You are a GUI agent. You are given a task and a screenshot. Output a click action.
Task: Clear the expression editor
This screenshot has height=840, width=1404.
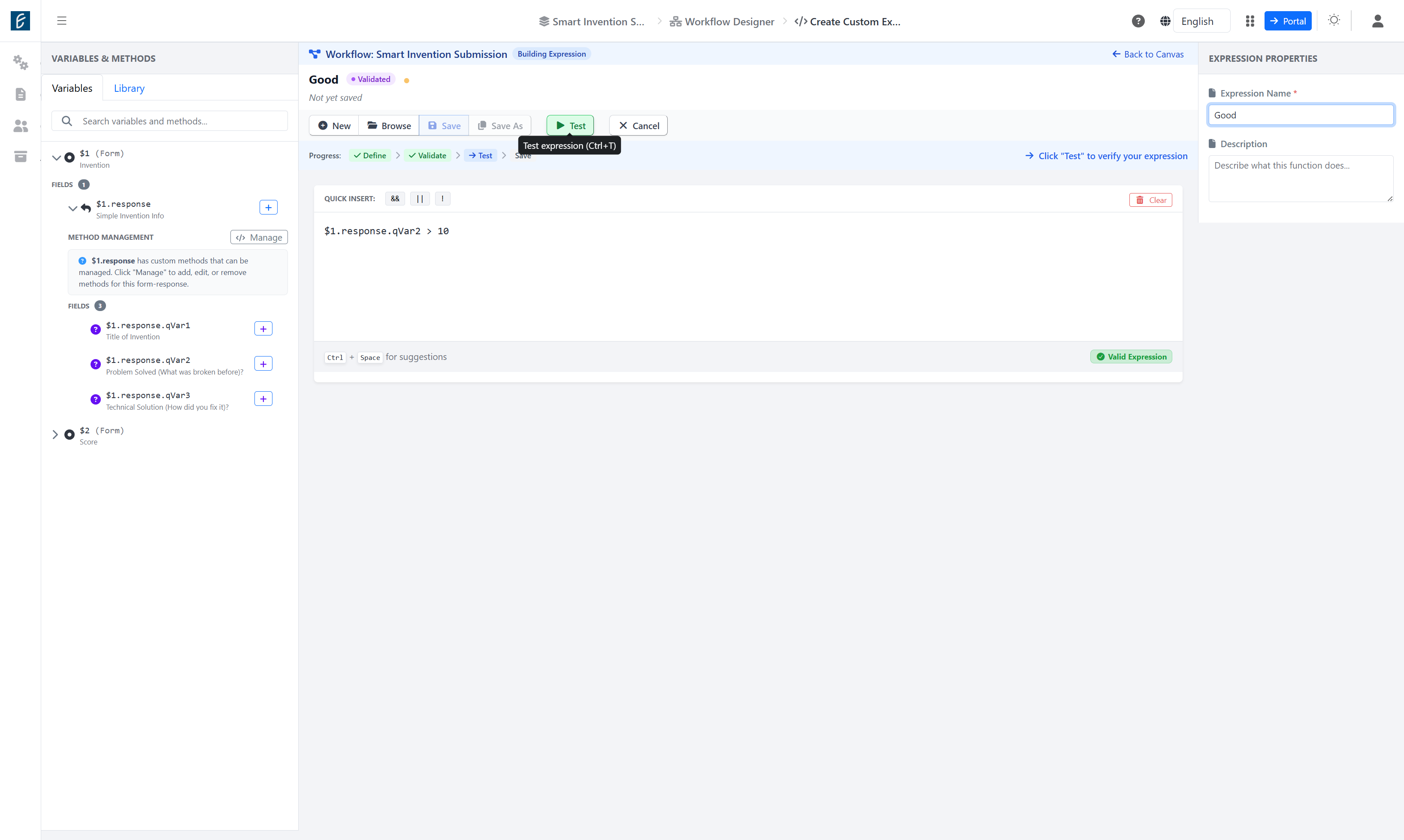pyautogui.click(x=1151, y=200)
